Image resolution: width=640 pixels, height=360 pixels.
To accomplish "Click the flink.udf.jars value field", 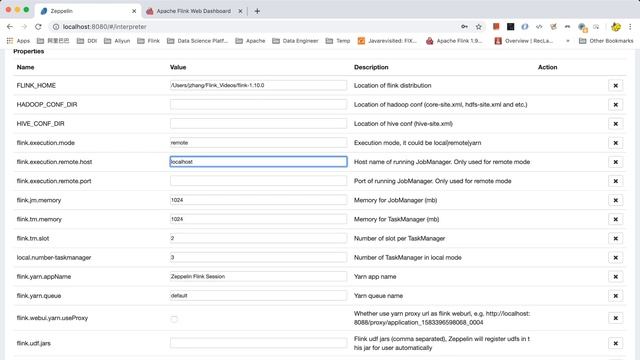I will pos(258,343).
